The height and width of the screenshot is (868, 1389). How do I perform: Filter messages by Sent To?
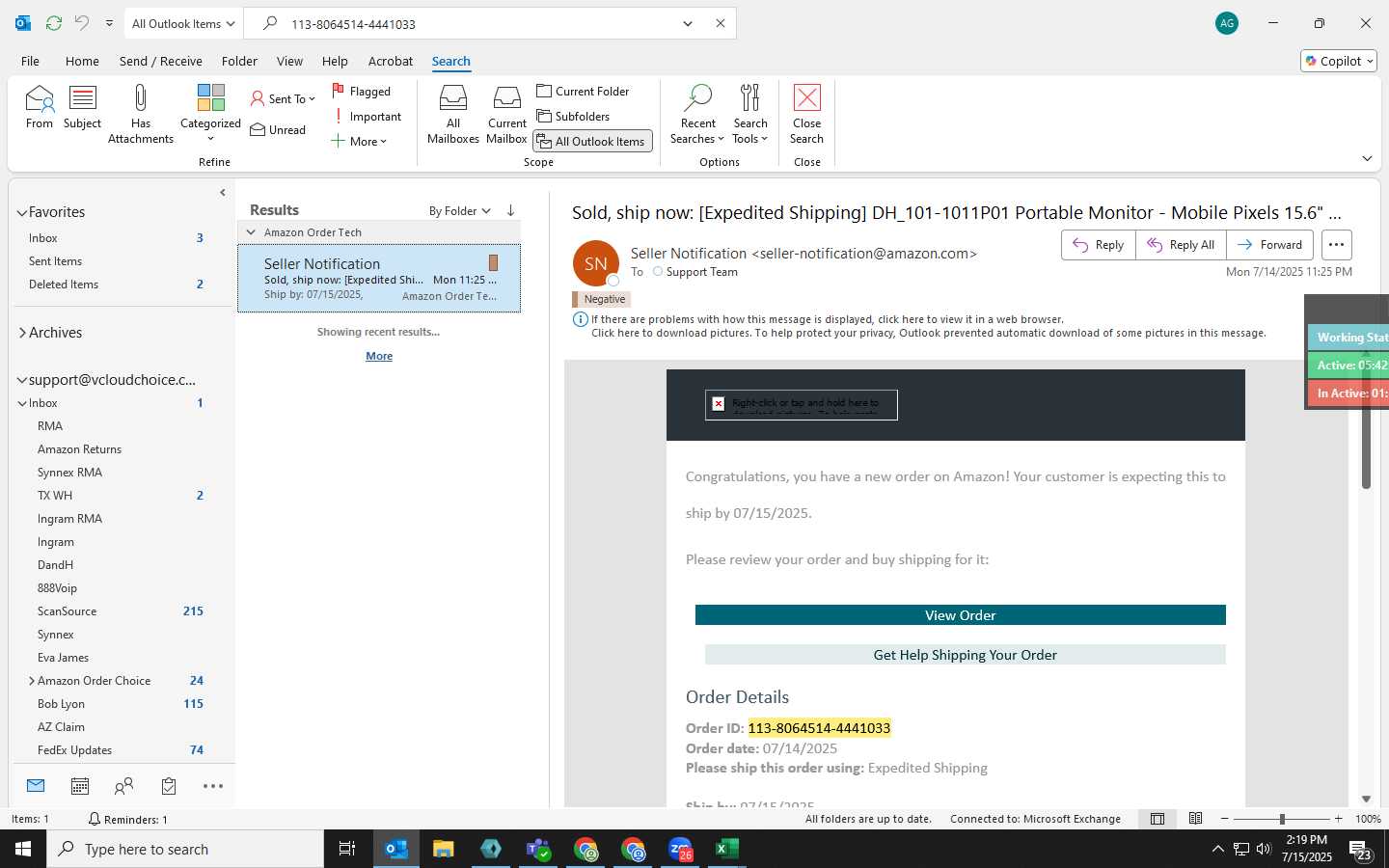[x=283, y=98]
